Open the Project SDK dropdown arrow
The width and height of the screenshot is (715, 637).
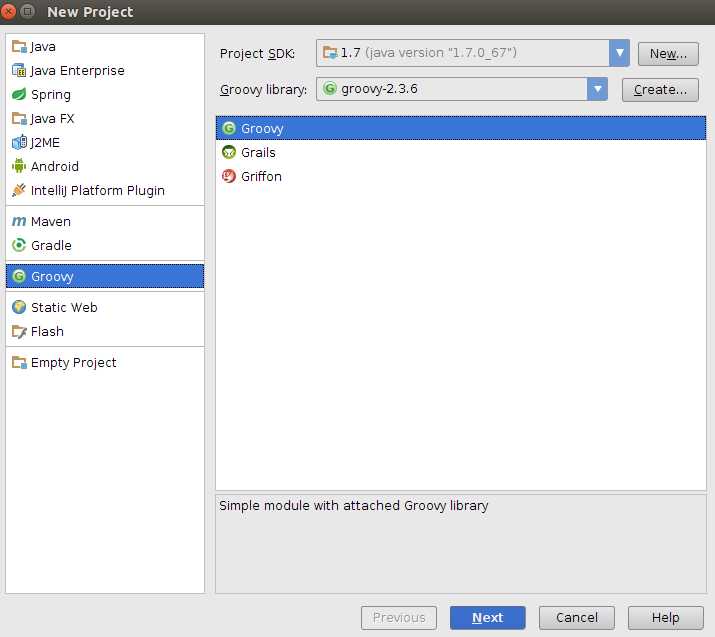click(x=619, y=53)
